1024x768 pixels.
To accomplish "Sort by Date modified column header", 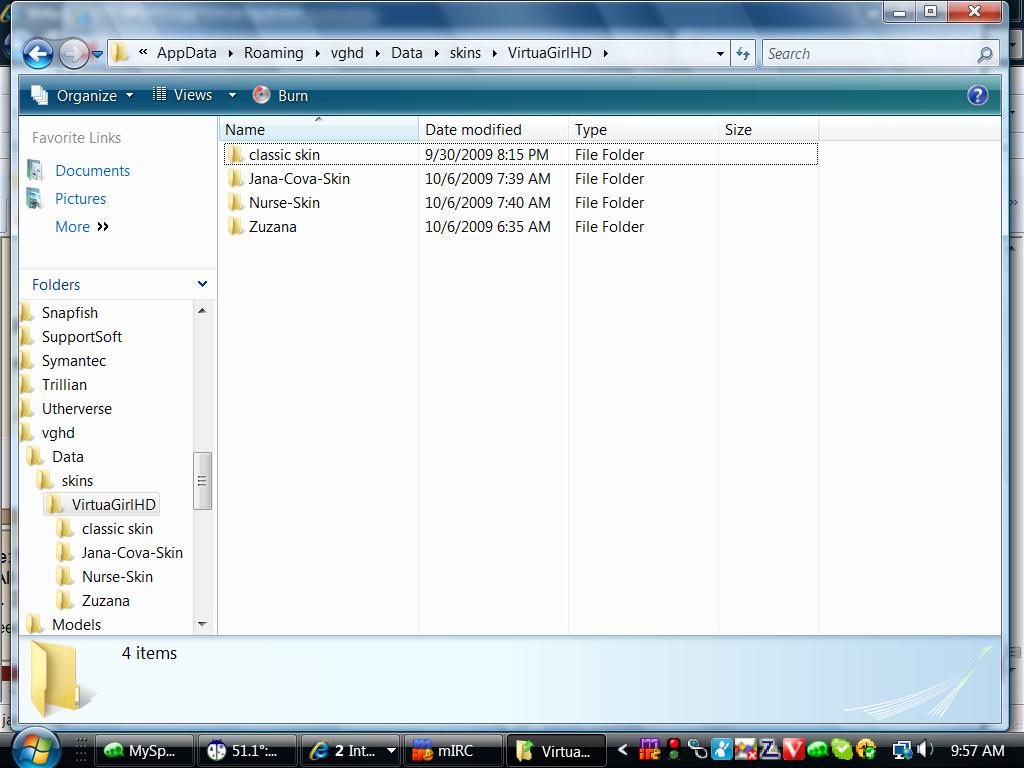I will (493, 129).
